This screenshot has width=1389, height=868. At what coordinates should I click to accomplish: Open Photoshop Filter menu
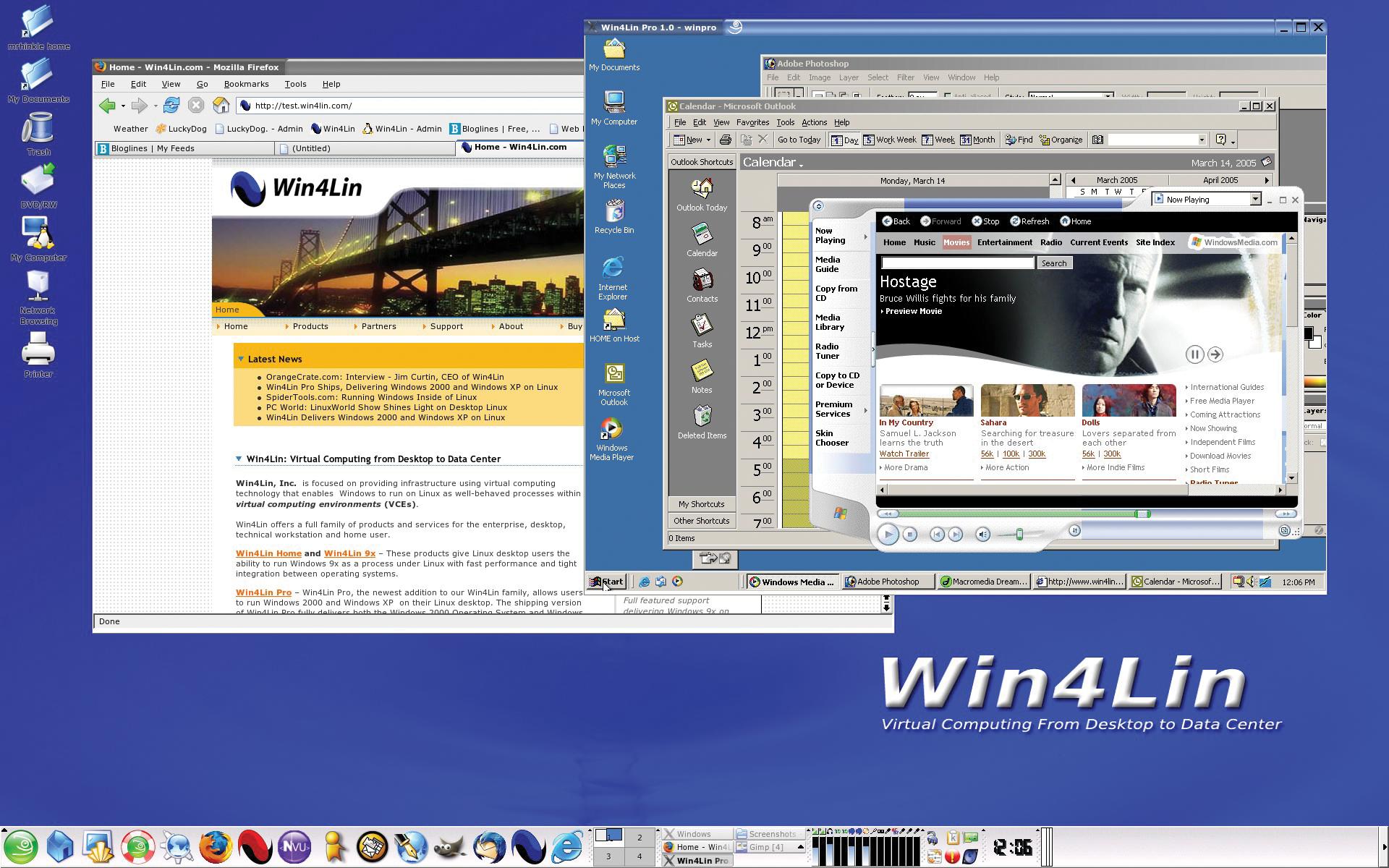click(906, 77)
